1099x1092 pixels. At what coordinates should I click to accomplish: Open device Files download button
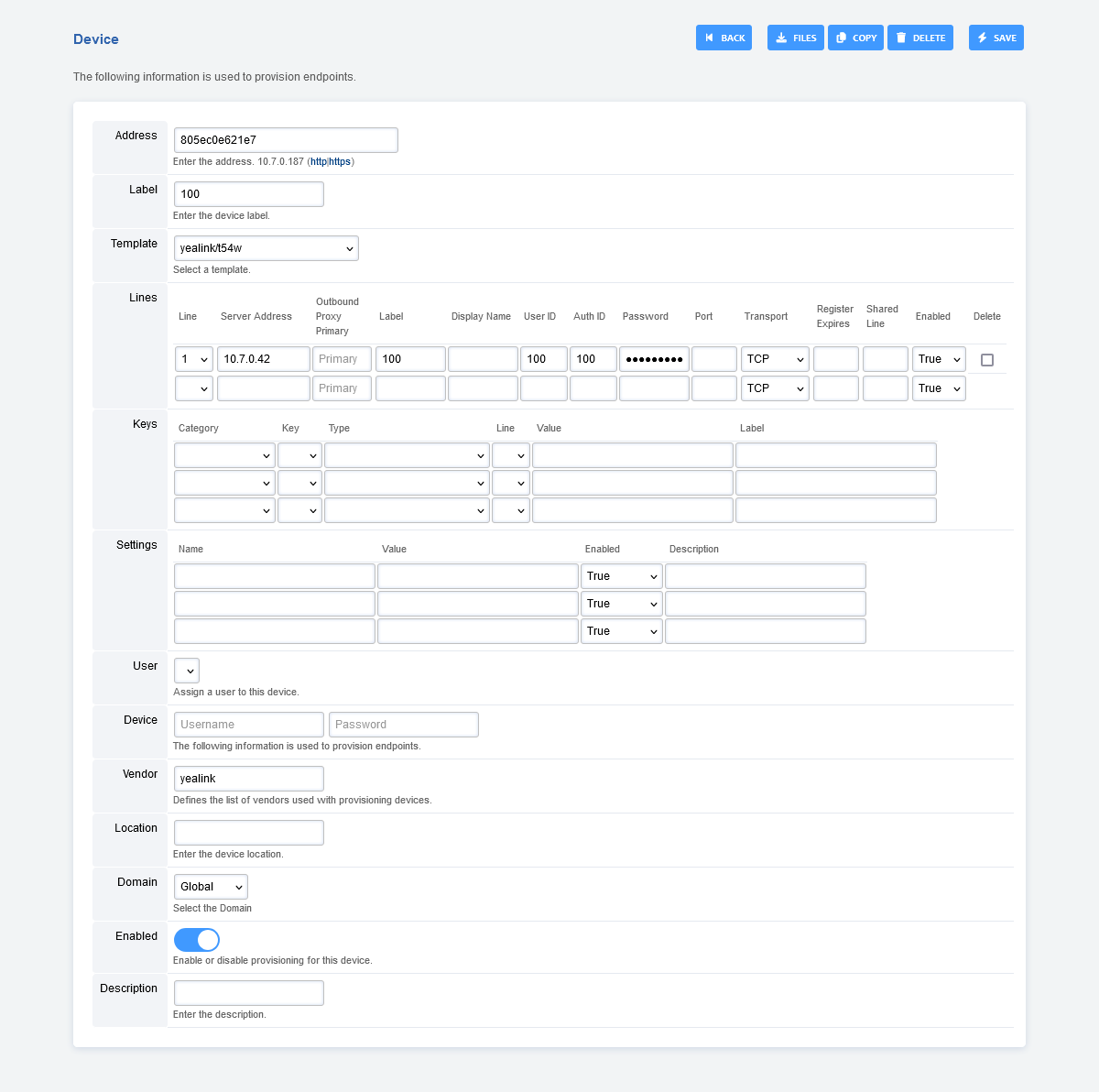tap(795, 38)
